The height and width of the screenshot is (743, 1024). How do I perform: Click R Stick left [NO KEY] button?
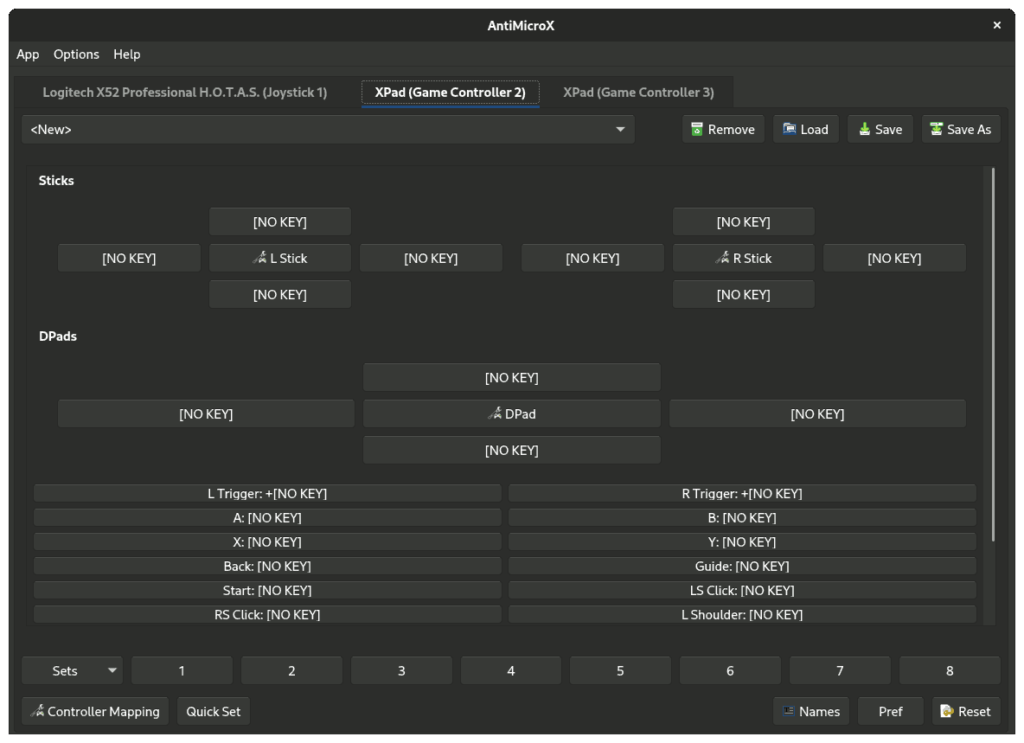click(x=592, y=258)
